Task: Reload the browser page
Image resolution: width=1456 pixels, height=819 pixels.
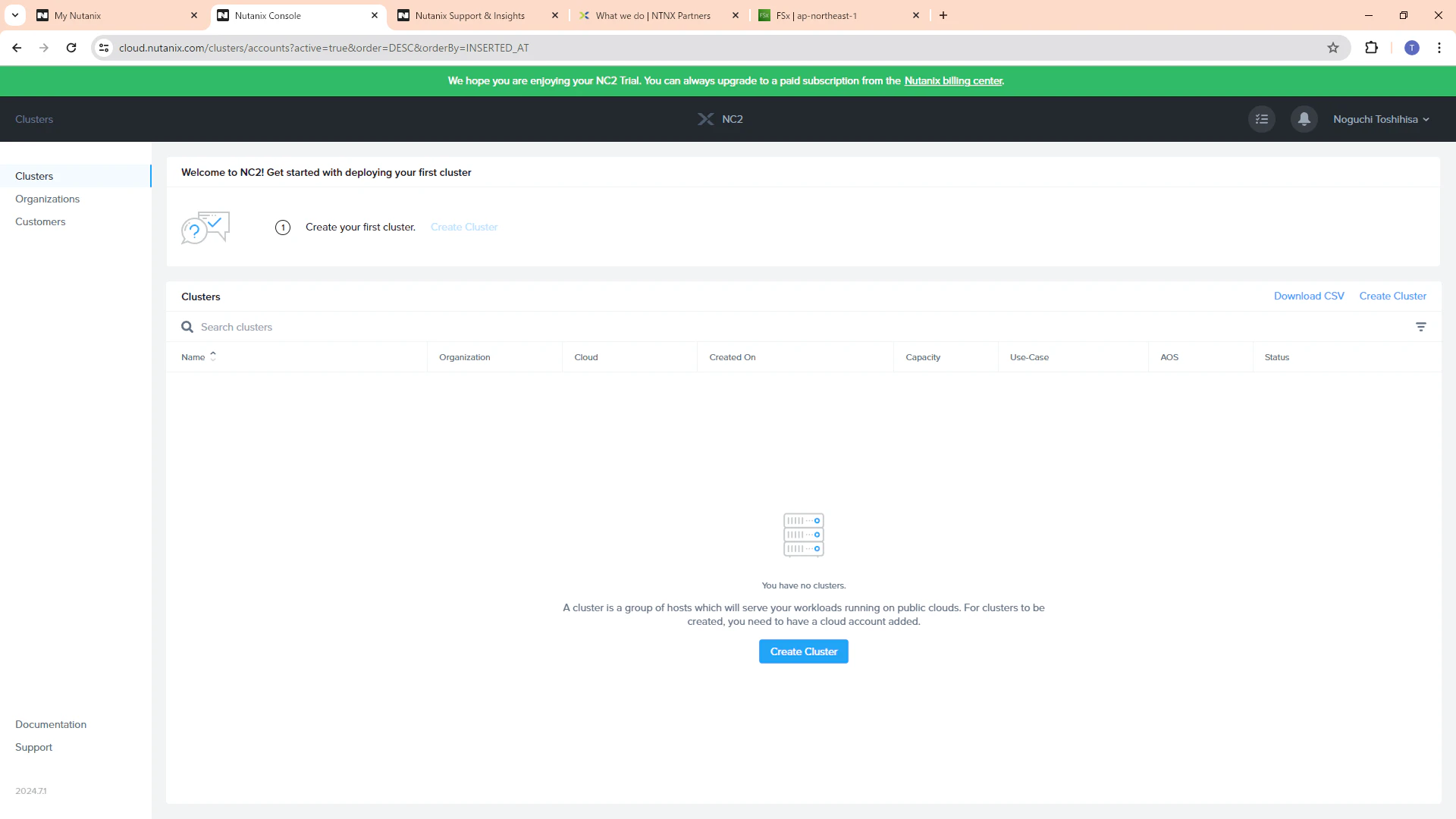Action: tap(71, 48)
